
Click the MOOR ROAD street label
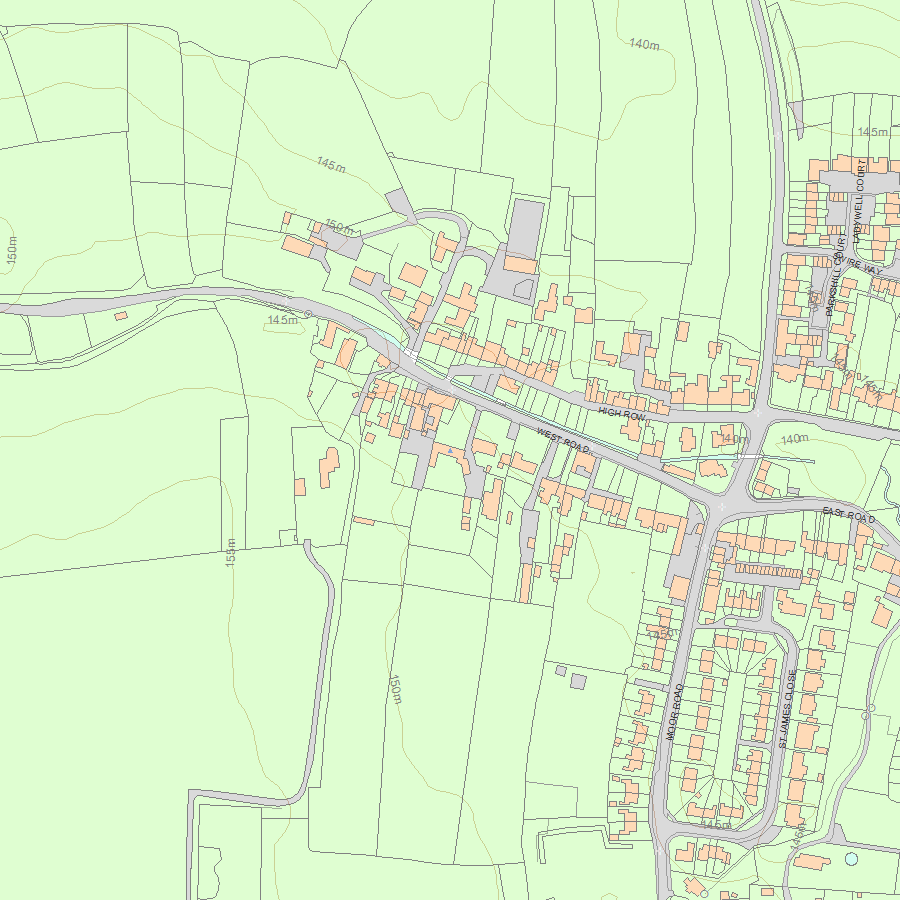[674, 712]
